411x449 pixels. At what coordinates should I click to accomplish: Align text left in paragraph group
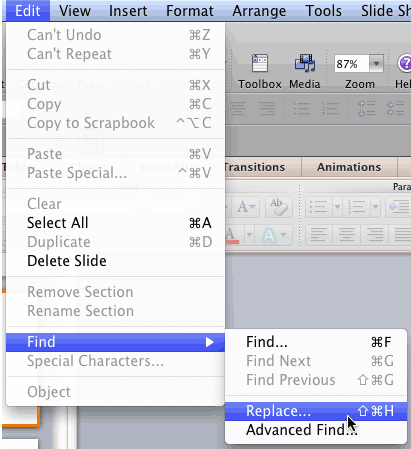click(318, 235)
